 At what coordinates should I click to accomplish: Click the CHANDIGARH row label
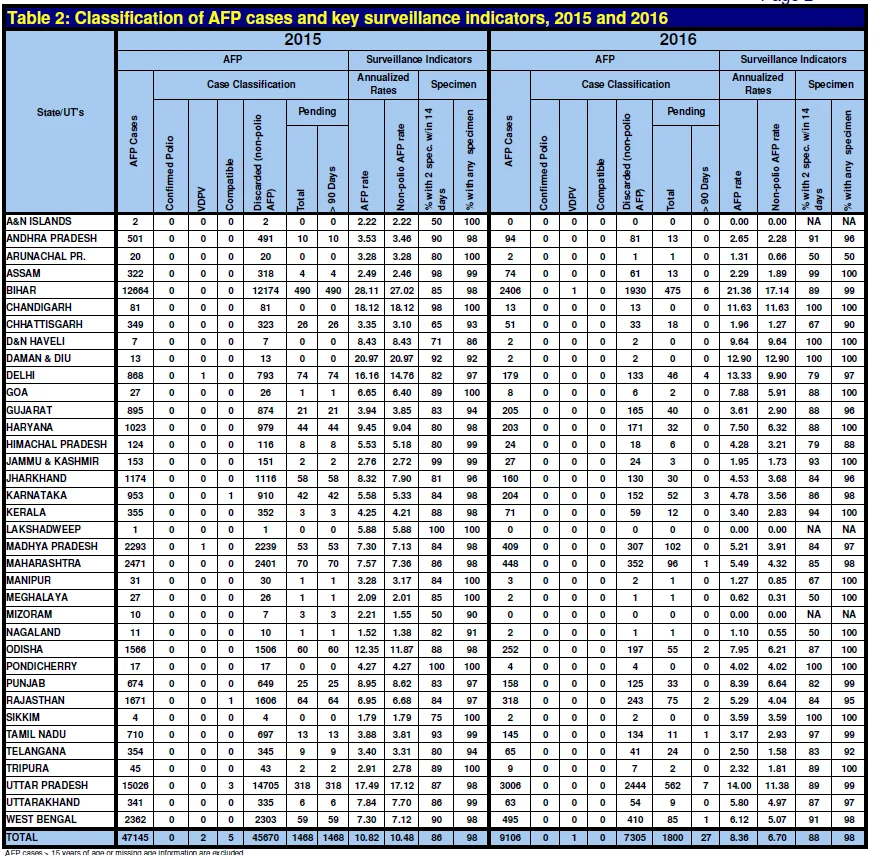pos(39,307)
